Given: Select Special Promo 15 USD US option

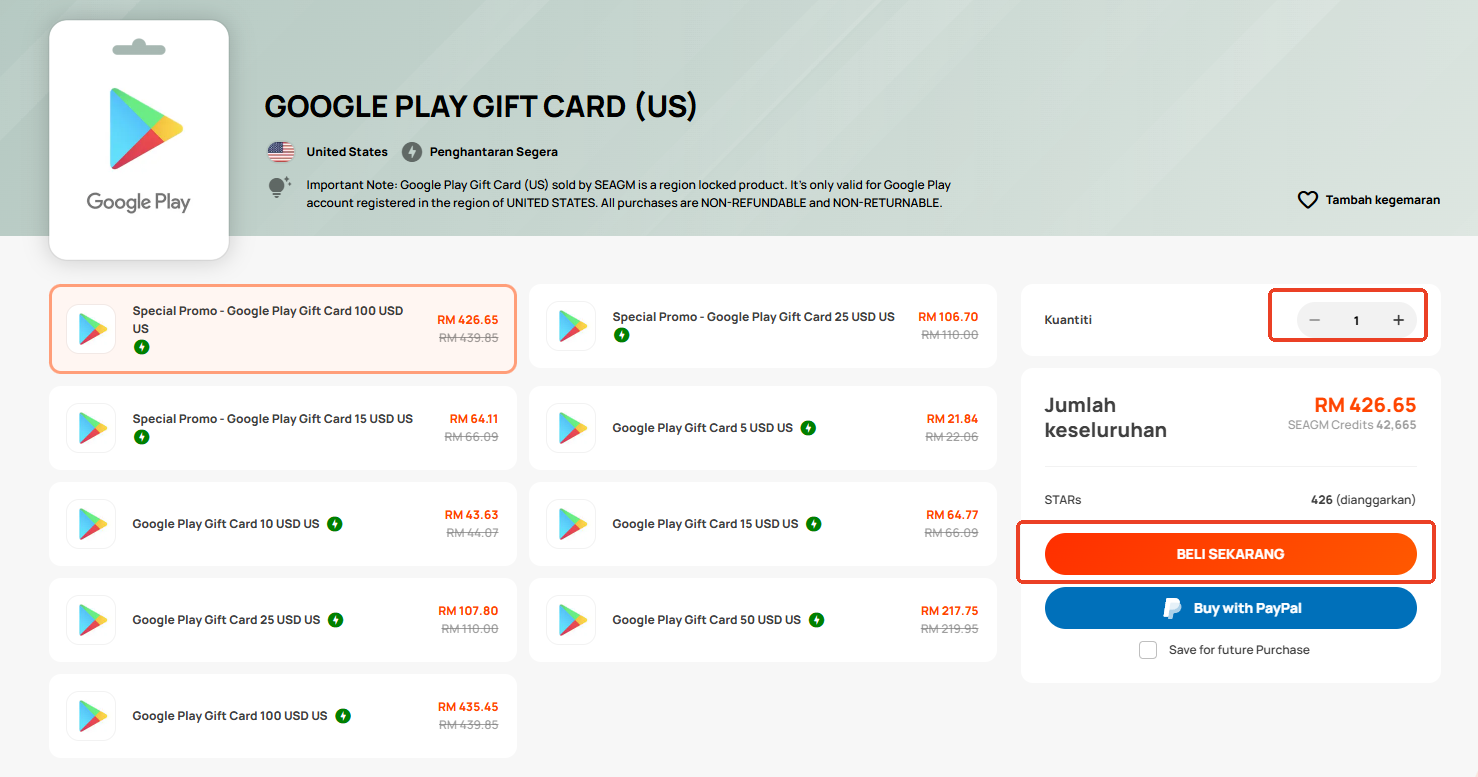Looking at the screenshot, I should pyautogui.click(x=283, y=428).
